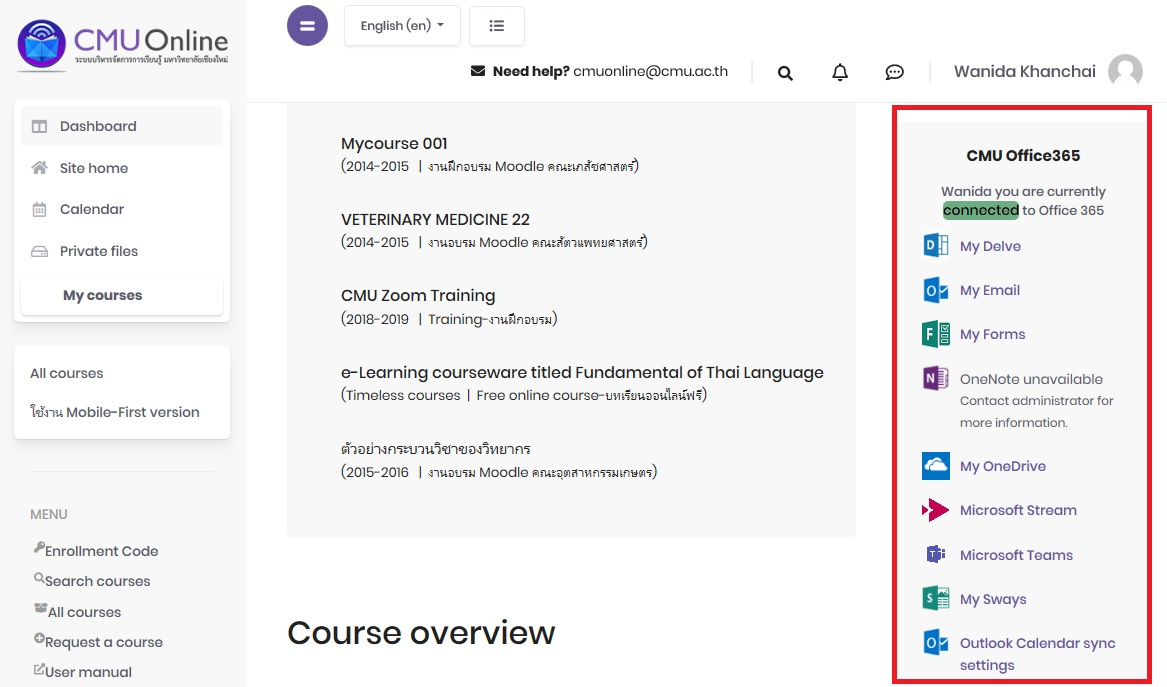
Task: Click the Private files drive icon
Action: click(x=39, y=252)
